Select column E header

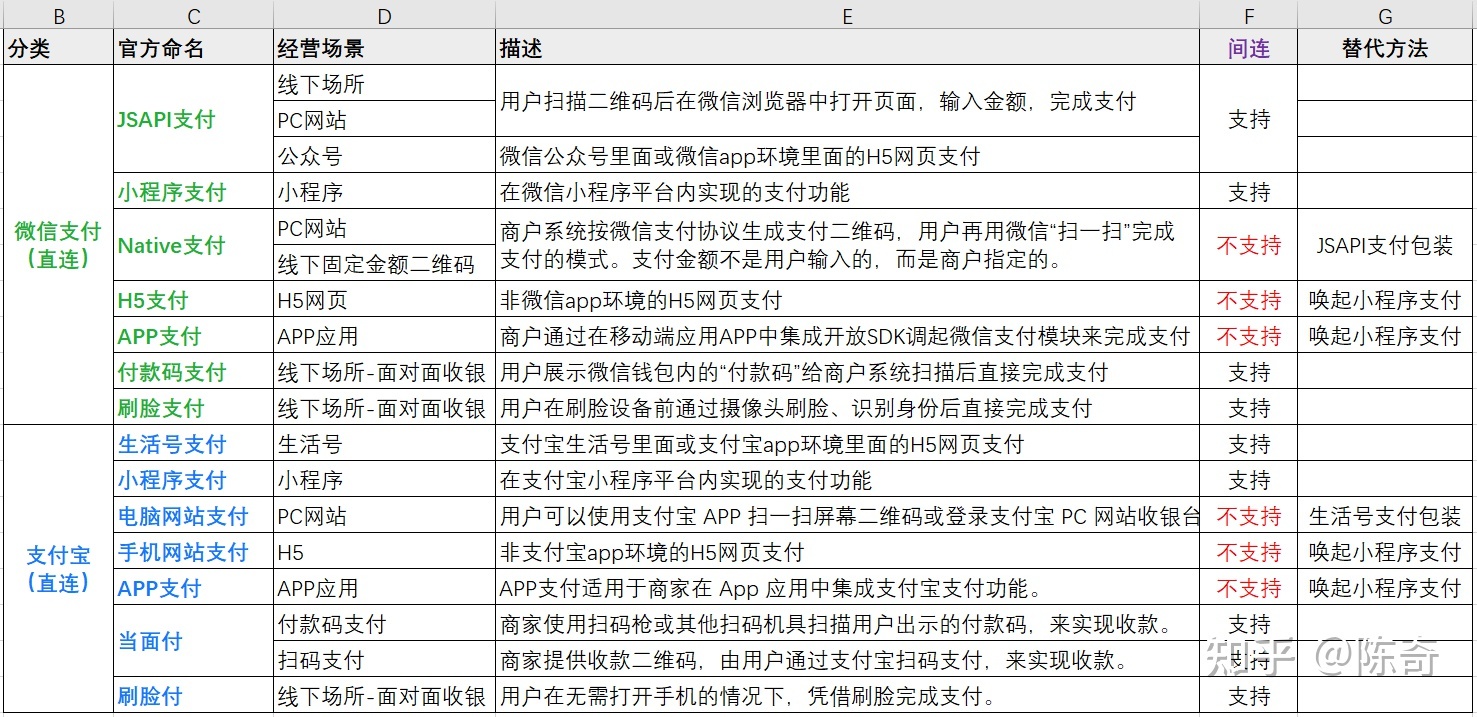[847, 16]
